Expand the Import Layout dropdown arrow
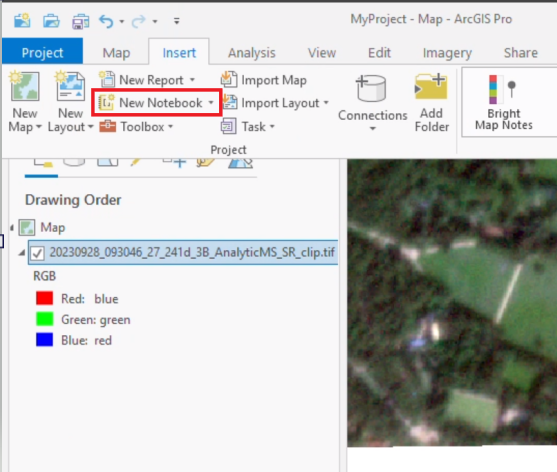This screenshot has height=472, width=557. (x=326, y=103)
